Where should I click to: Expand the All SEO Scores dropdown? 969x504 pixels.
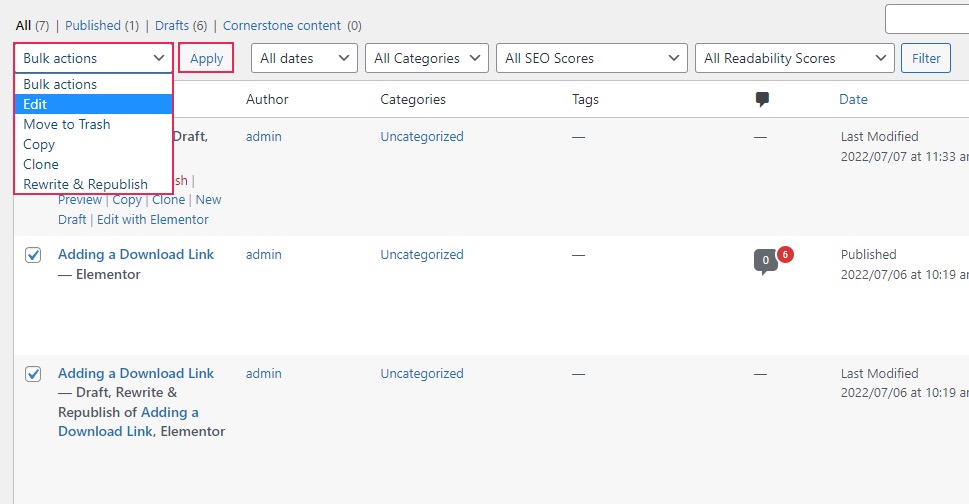[591, 58]
